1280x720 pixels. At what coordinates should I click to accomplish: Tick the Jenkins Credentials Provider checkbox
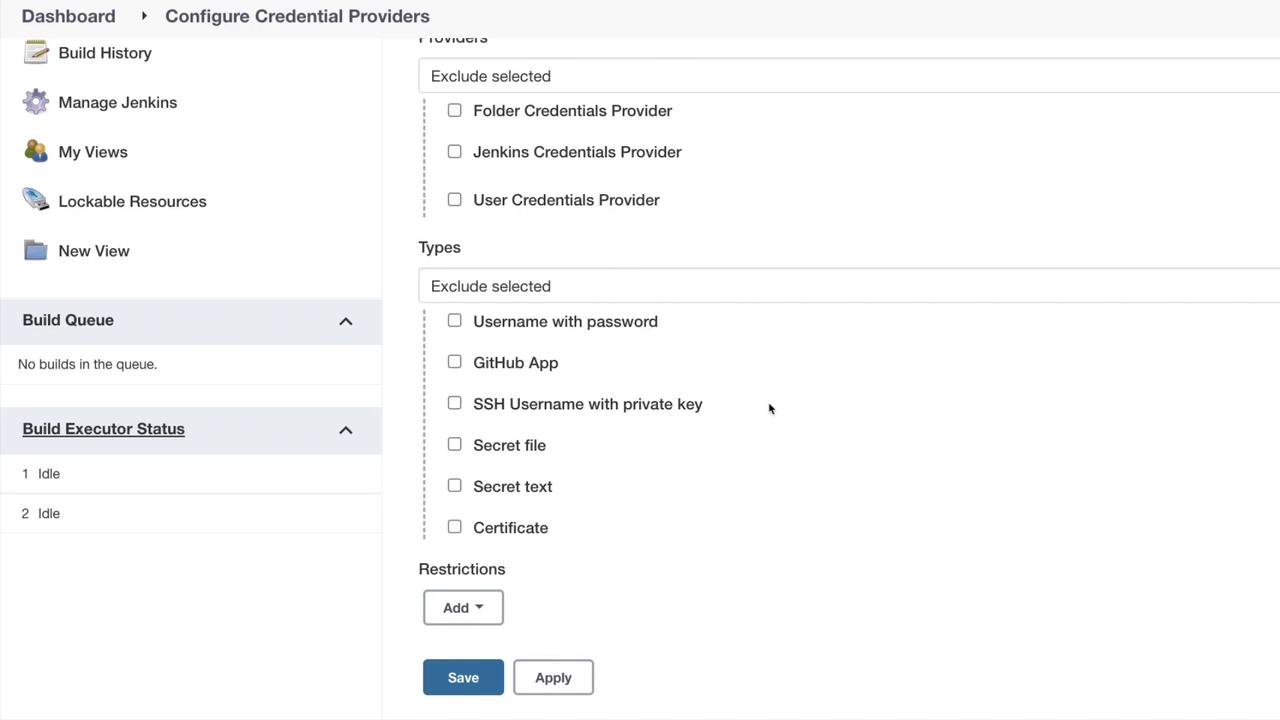455,151
